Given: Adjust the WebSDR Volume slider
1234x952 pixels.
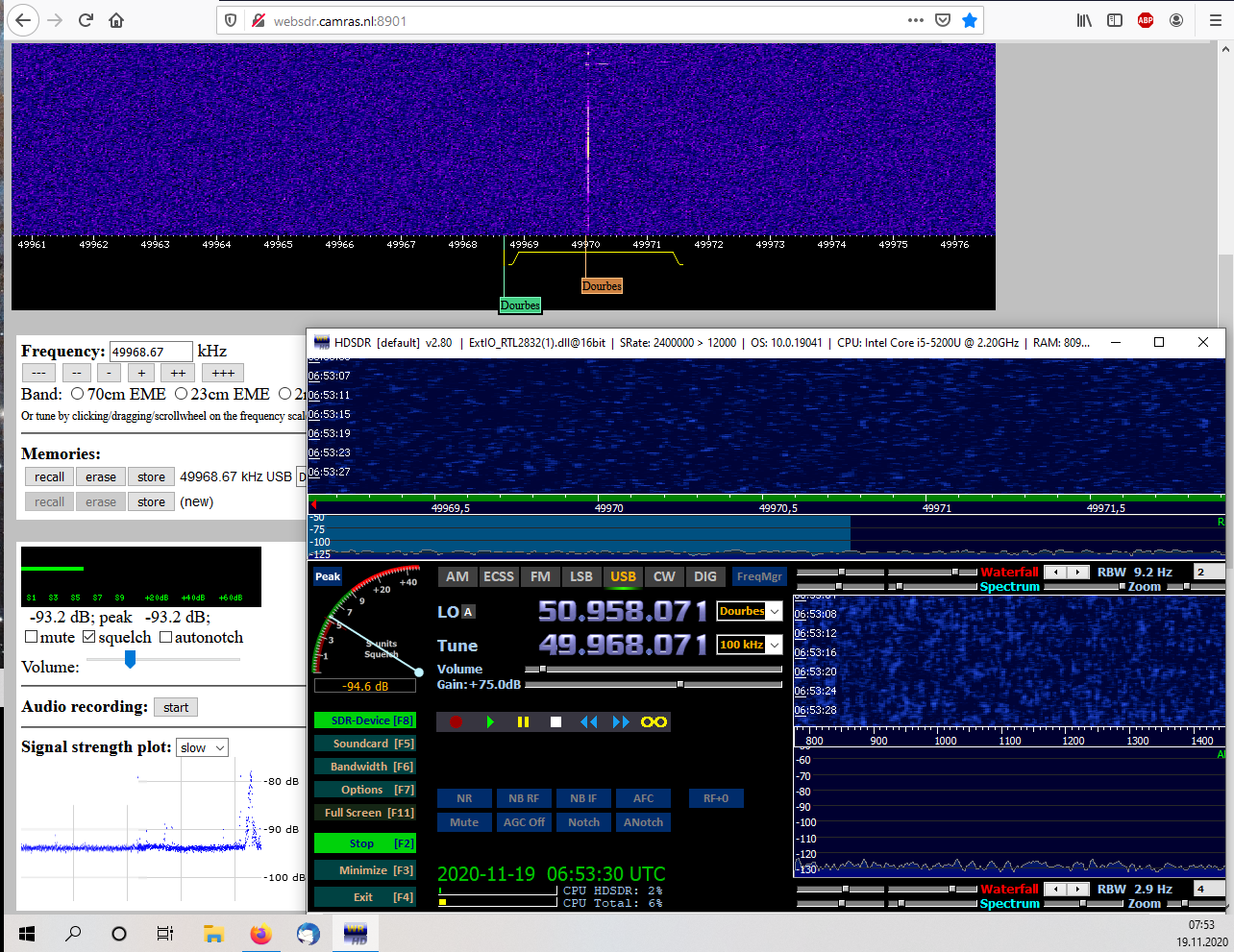Looking at the screenshot, I should coord(131,659).
